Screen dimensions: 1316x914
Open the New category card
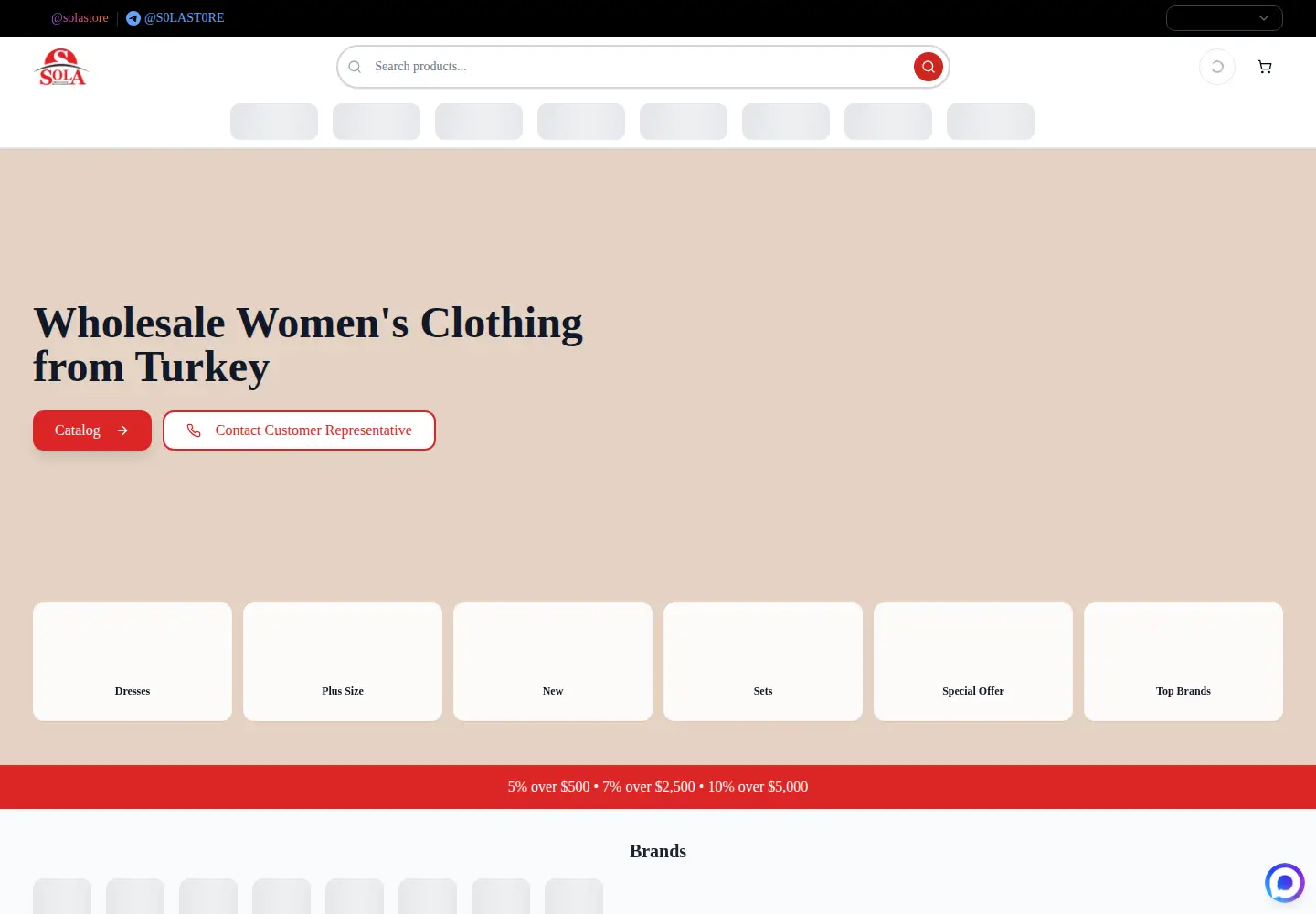(x=553, y=662)
